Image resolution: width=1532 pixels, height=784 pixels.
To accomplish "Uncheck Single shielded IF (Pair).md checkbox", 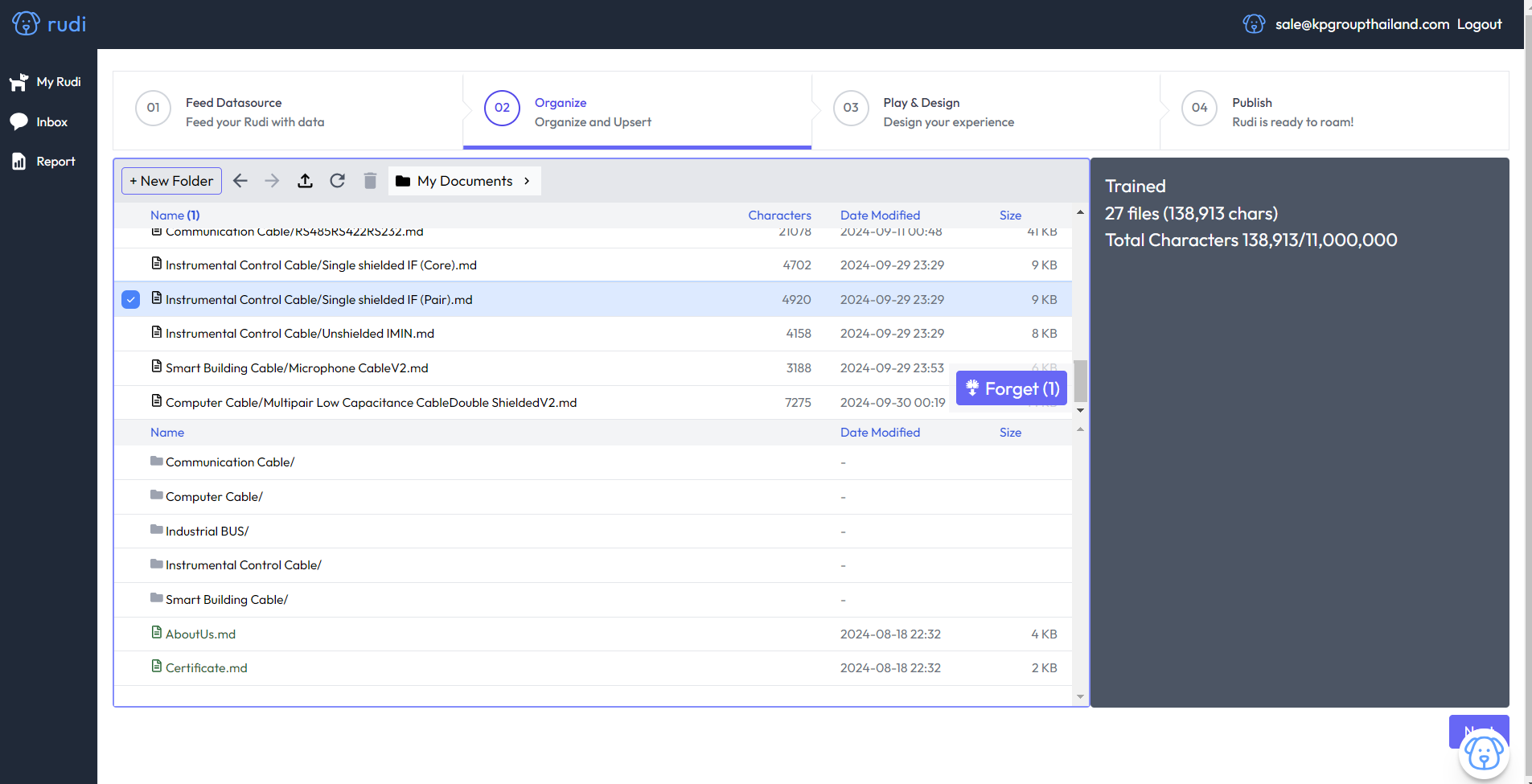I will click(x=130, y=300).
